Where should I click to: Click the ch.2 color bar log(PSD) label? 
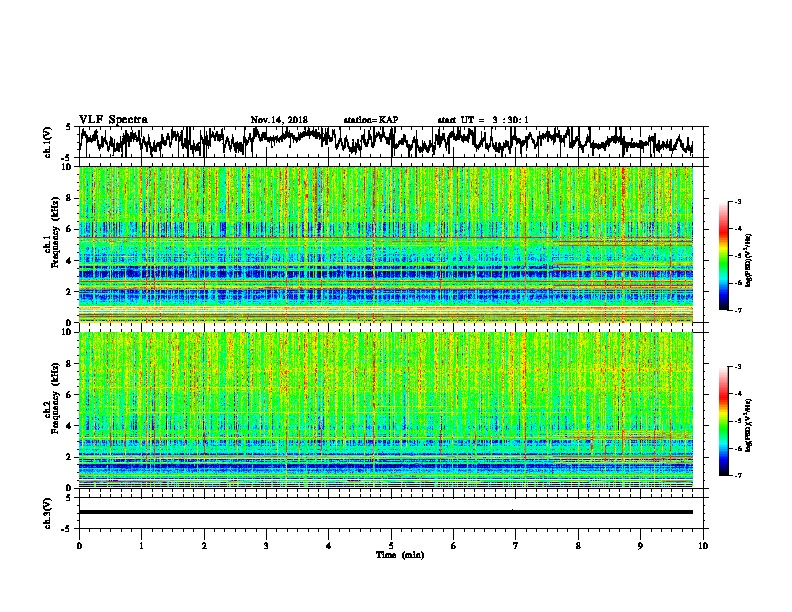(x=749, y=425)
